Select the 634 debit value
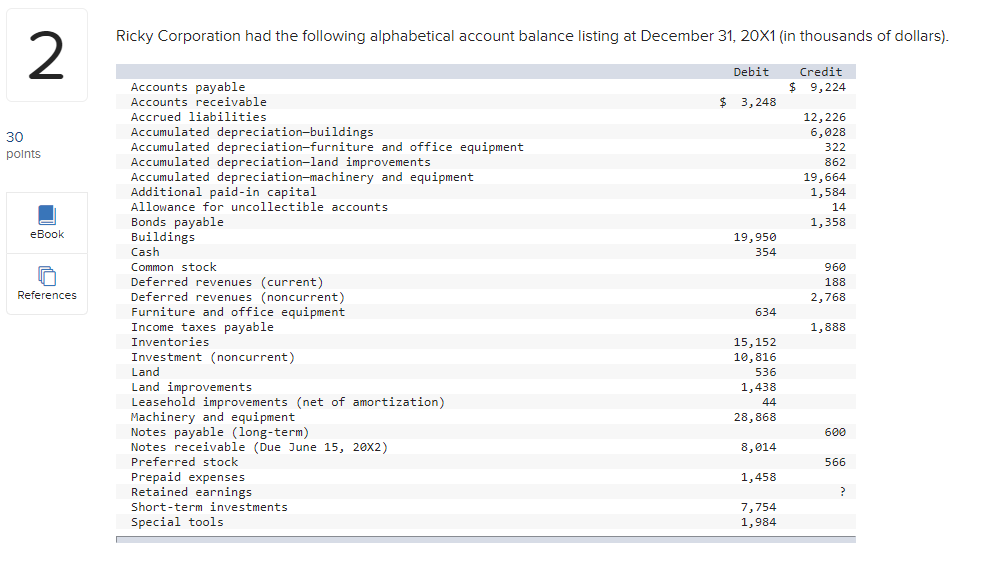This screenshot has height=564, width=997. click(766, 312)
